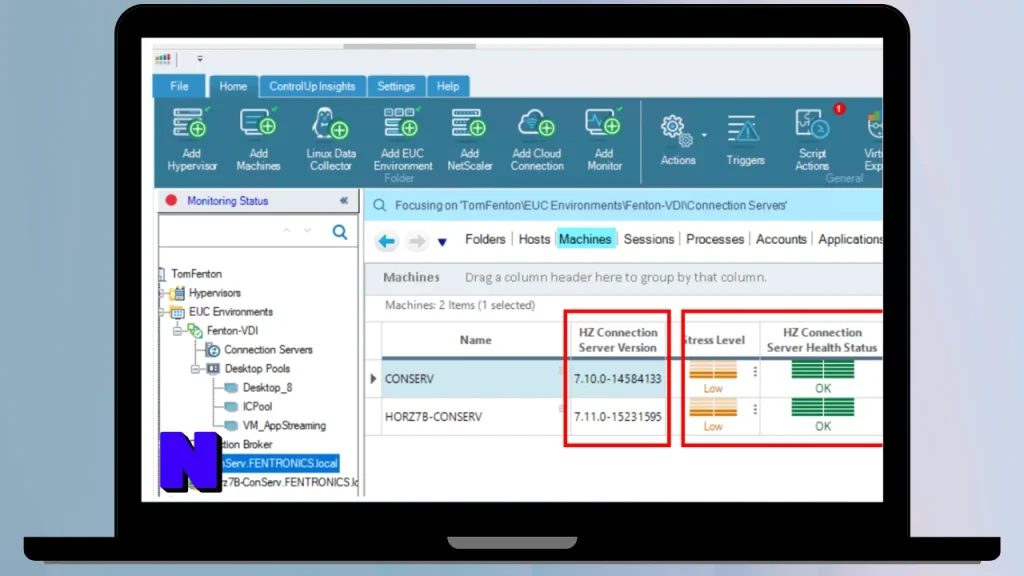This screenshot has width=1024, height=576.
Task: Click the ICPool pool icon
Action: click(231, 407)
